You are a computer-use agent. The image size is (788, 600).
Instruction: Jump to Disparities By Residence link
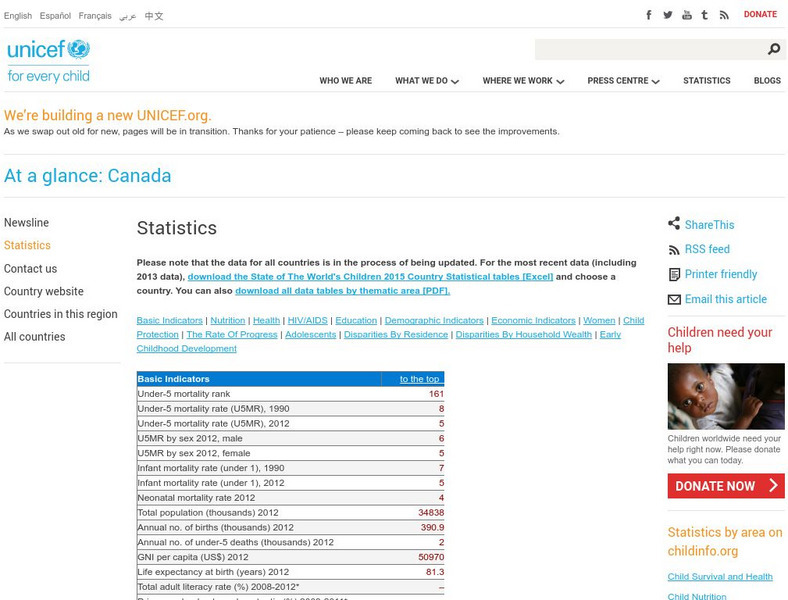[396, 334]
